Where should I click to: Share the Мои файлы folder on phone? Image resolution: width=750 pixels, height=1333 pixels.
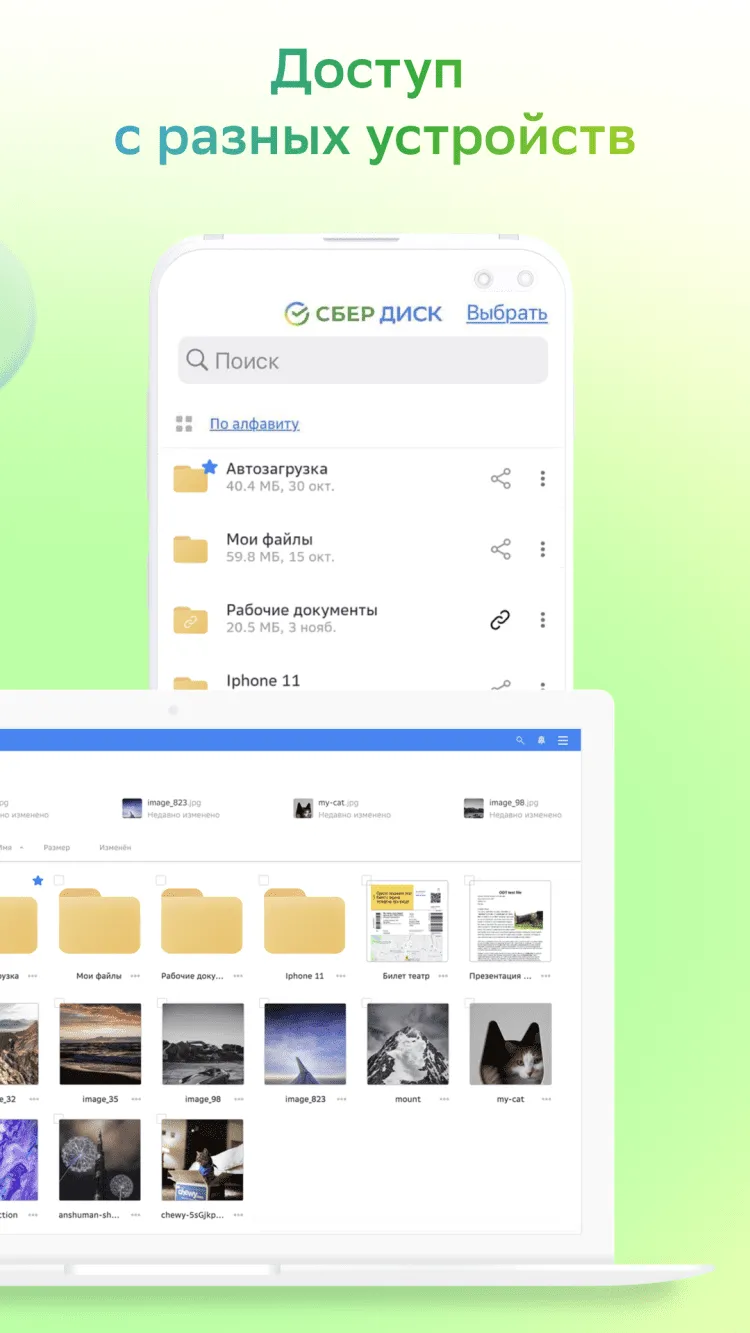coord(501,549)
